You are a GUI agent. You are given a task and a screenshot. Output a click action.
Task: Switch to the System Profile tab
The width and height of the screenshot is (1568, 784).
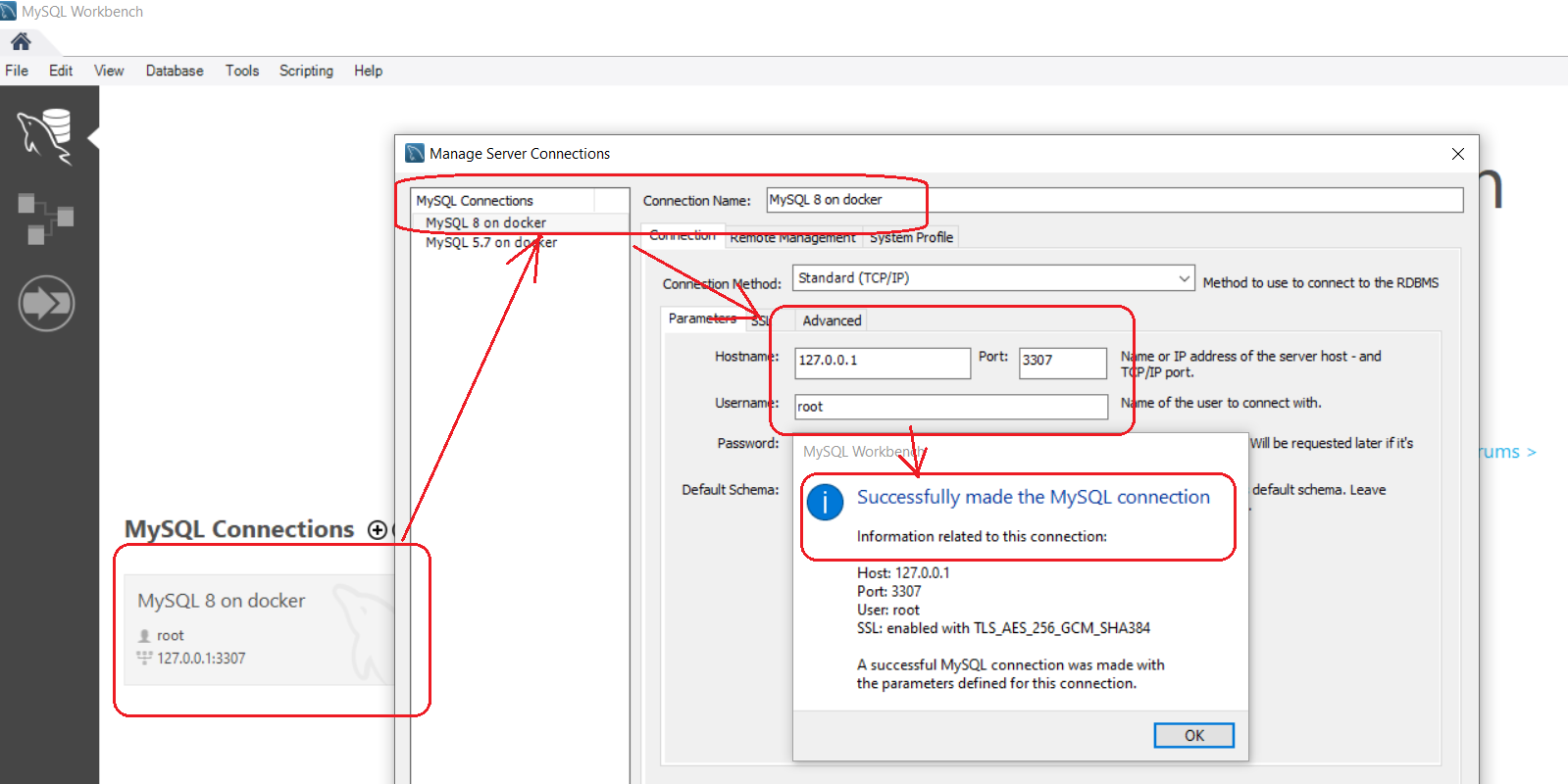tap(911, 237)
